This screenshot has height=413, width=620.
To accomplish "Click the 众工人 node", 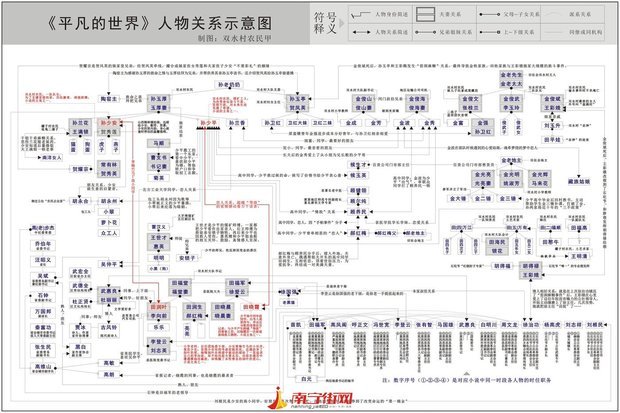I will pyautogui.click(x=109, y=233).
